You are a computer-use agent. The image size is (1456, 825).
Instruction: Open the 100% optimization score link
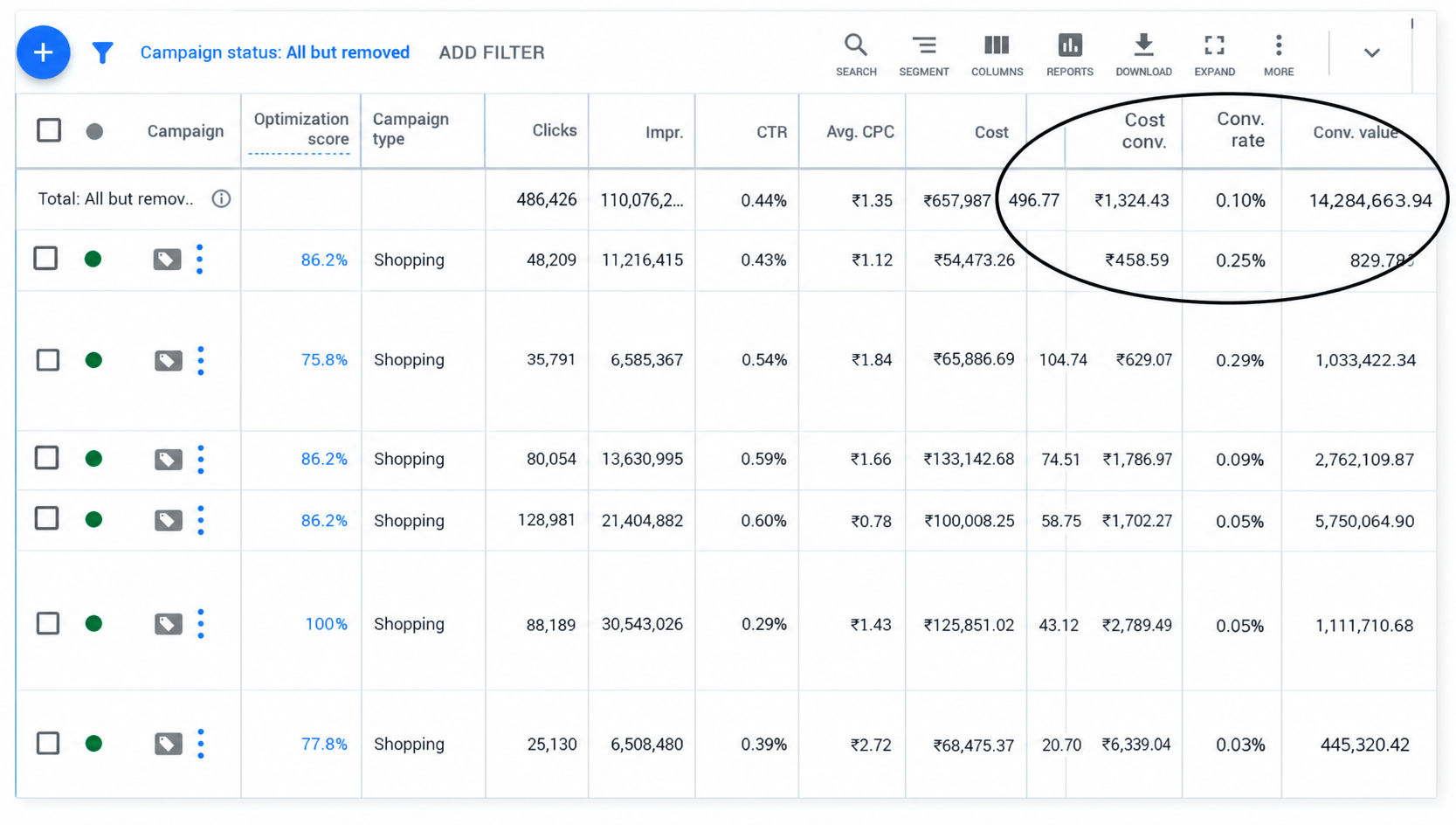[326, 624]
